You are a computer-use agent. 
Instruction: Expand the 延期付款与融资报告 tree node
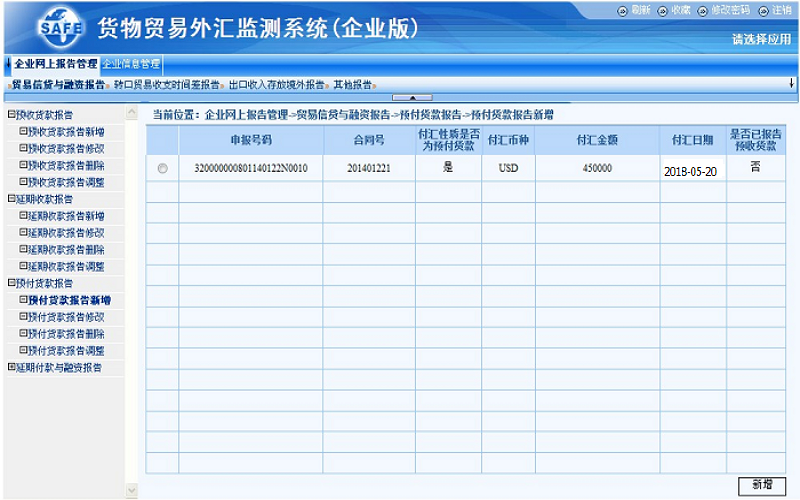11,367
